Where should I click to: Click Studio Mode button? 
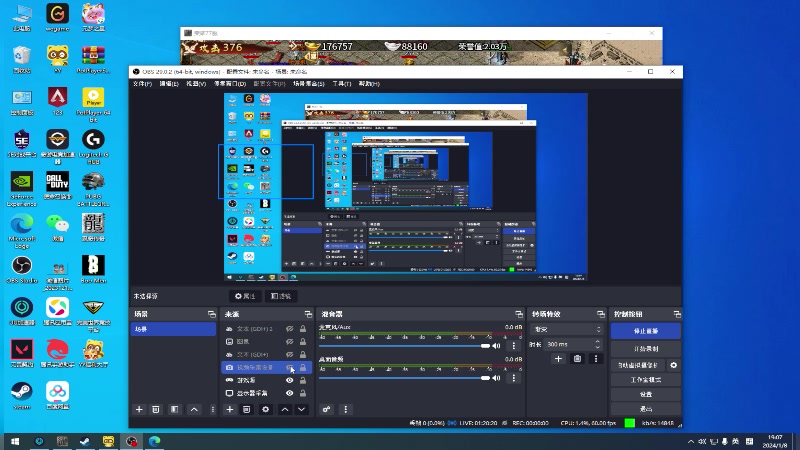[645, 380]
